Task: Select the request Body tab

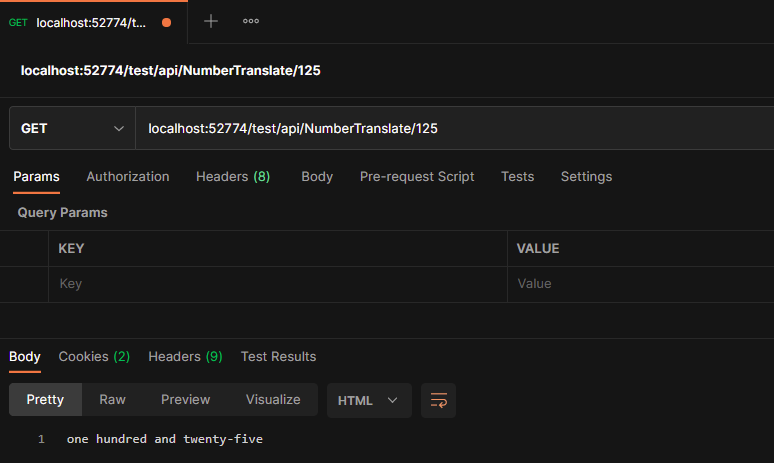Action: 317,176
